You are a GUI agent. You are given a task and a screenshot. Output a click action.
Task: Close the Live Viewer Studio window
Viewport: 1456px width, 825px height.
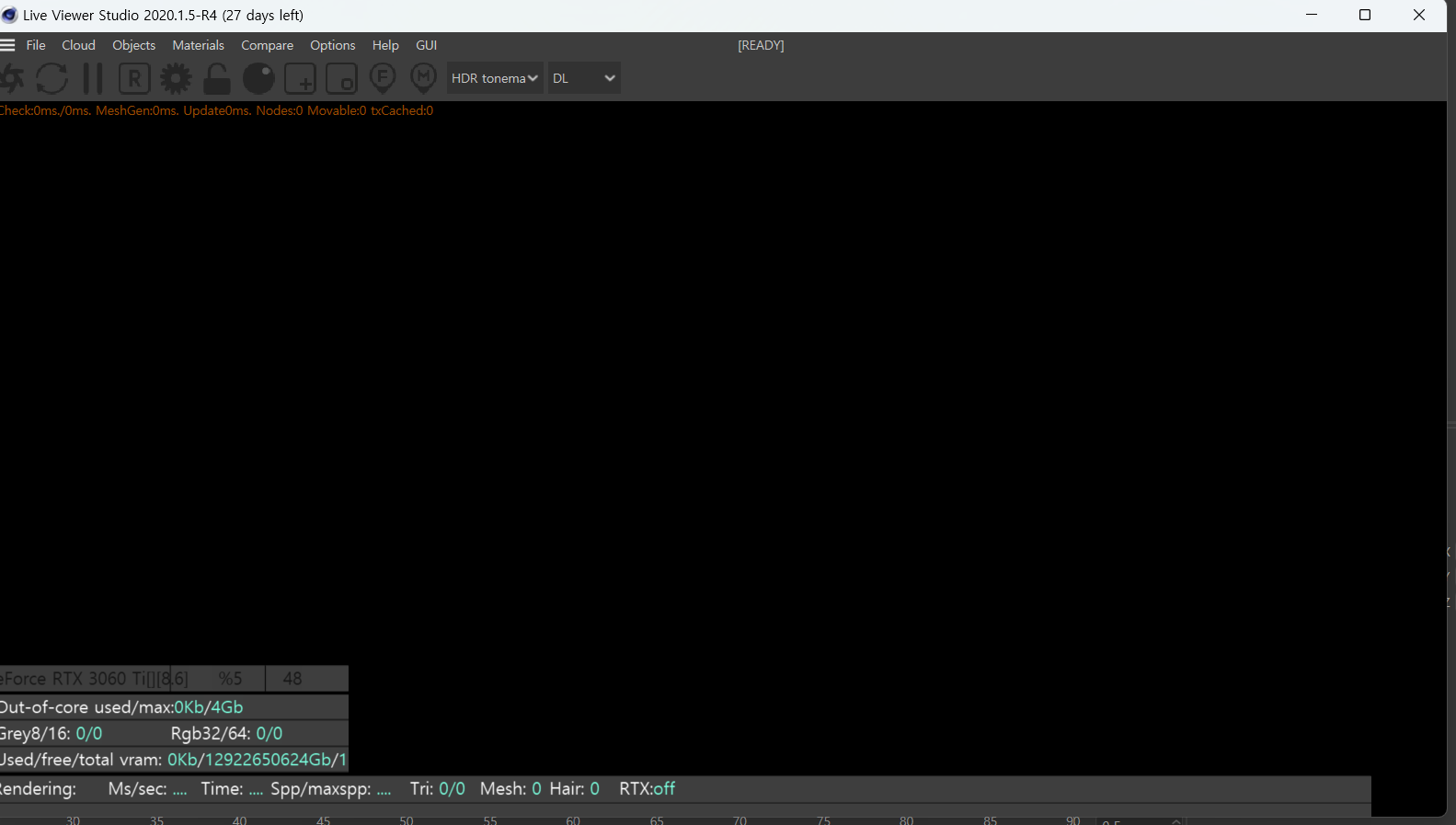point(1419,15)
